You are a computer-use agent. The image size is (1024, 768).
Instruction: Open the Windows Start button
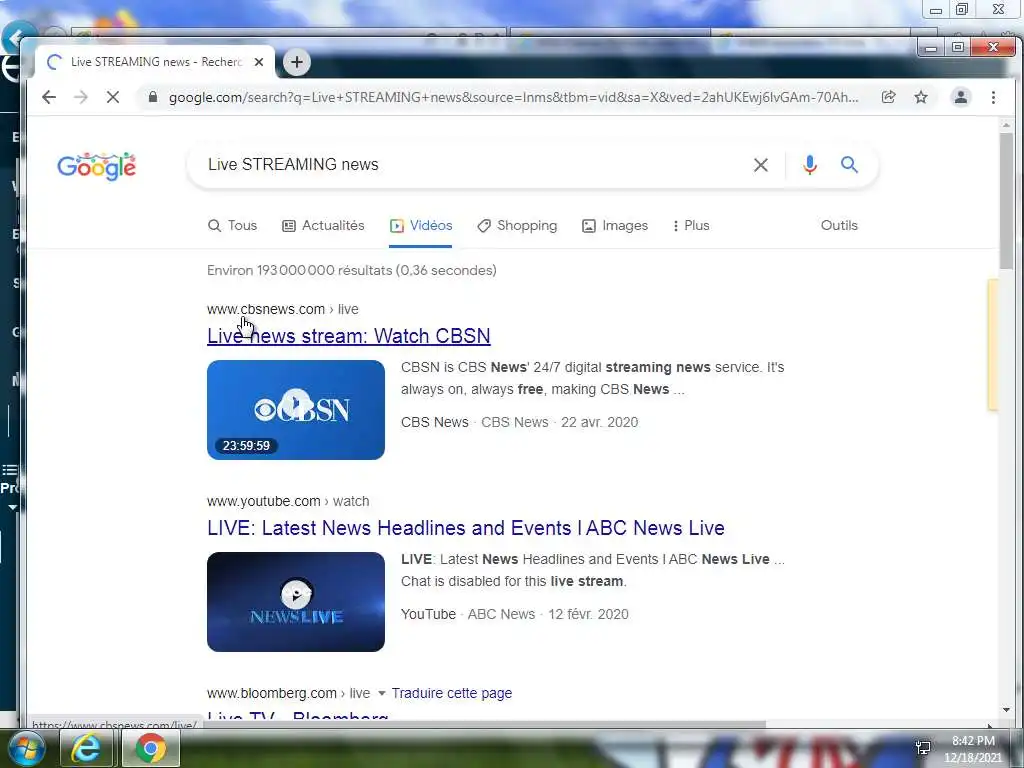tap(27, 748)
